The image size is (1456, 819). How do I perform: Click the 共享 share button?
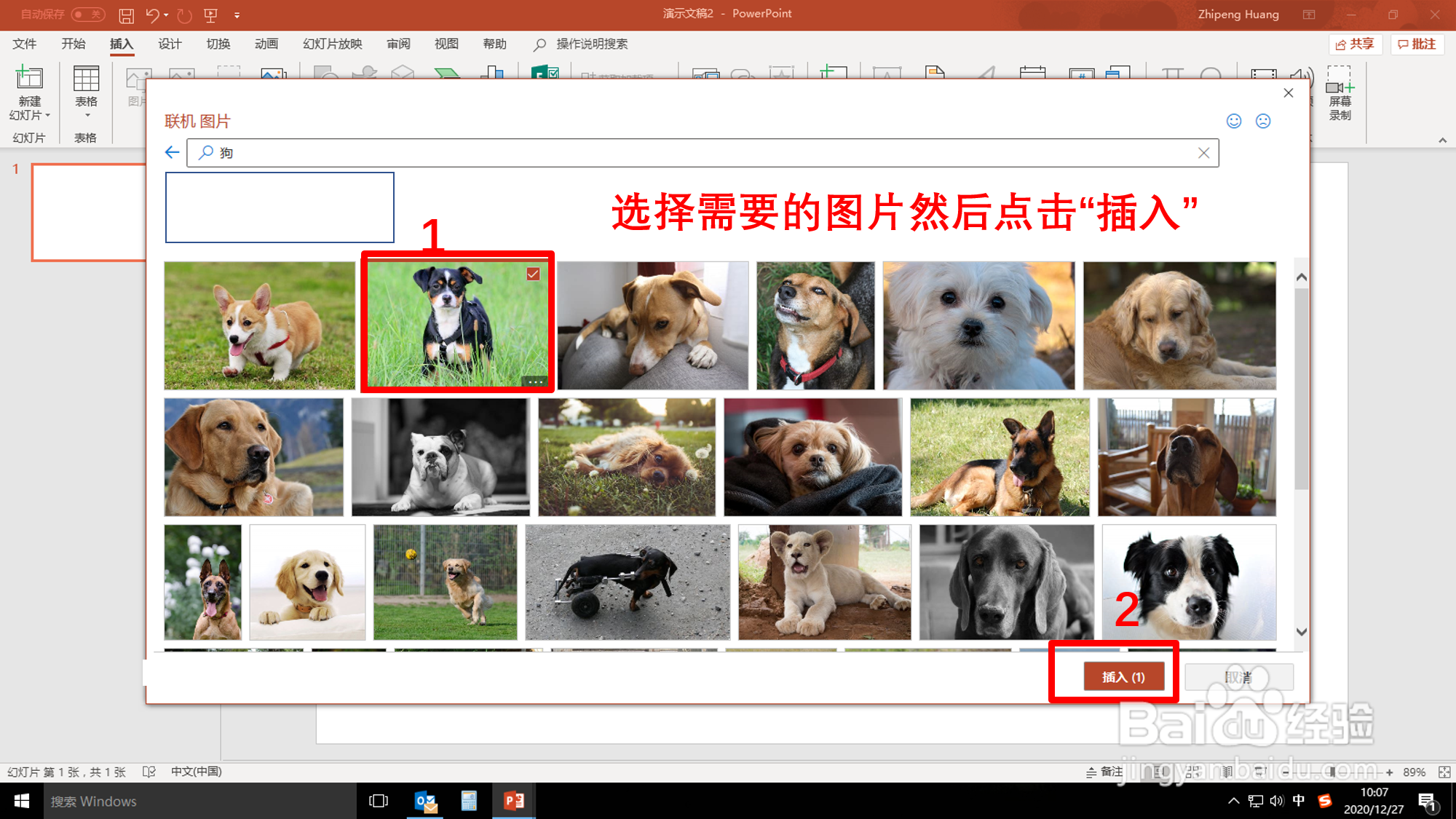[1355, 44]
